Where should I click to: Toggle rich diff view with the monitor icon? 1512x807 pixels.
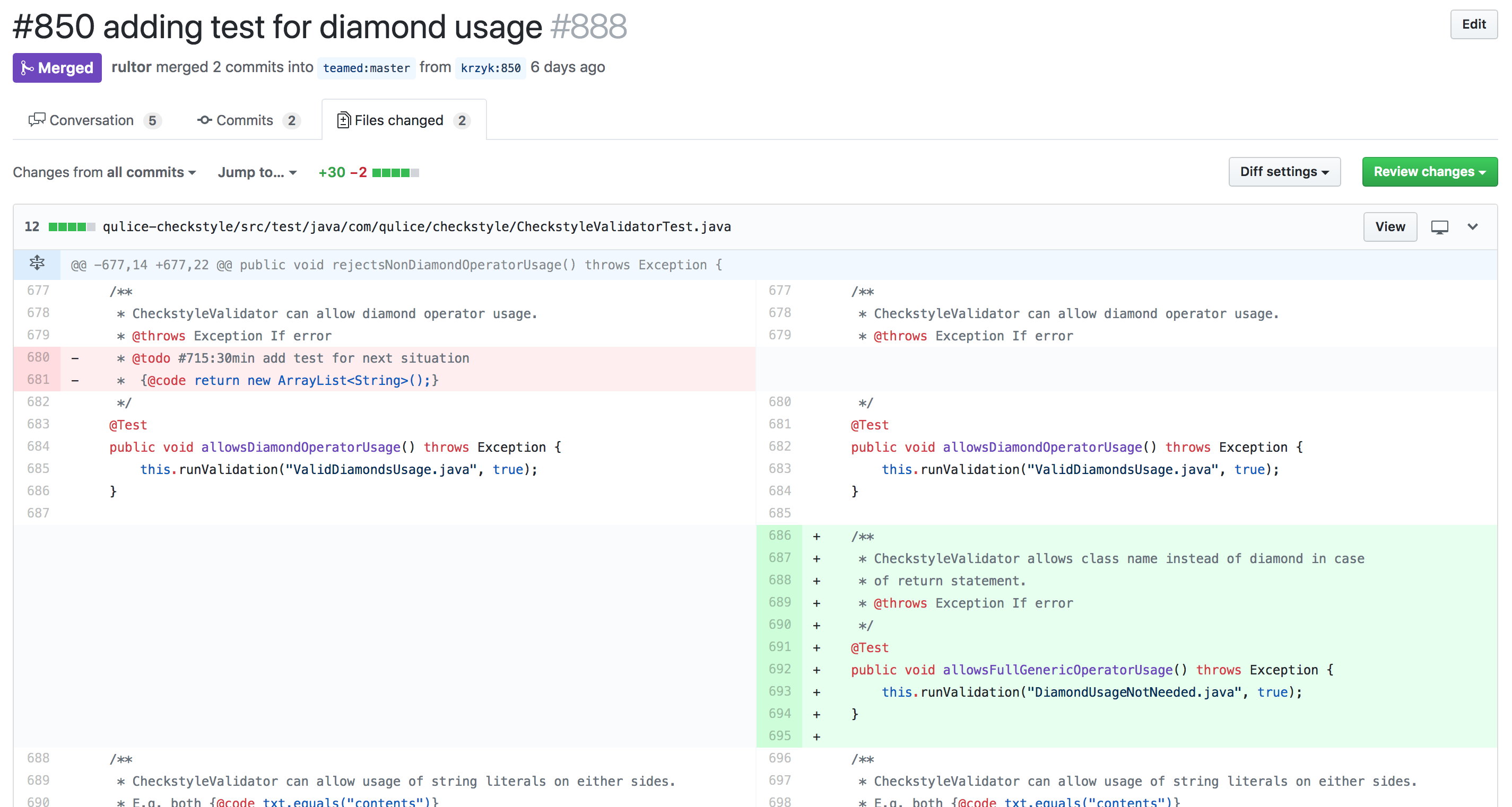(1439, 227)
